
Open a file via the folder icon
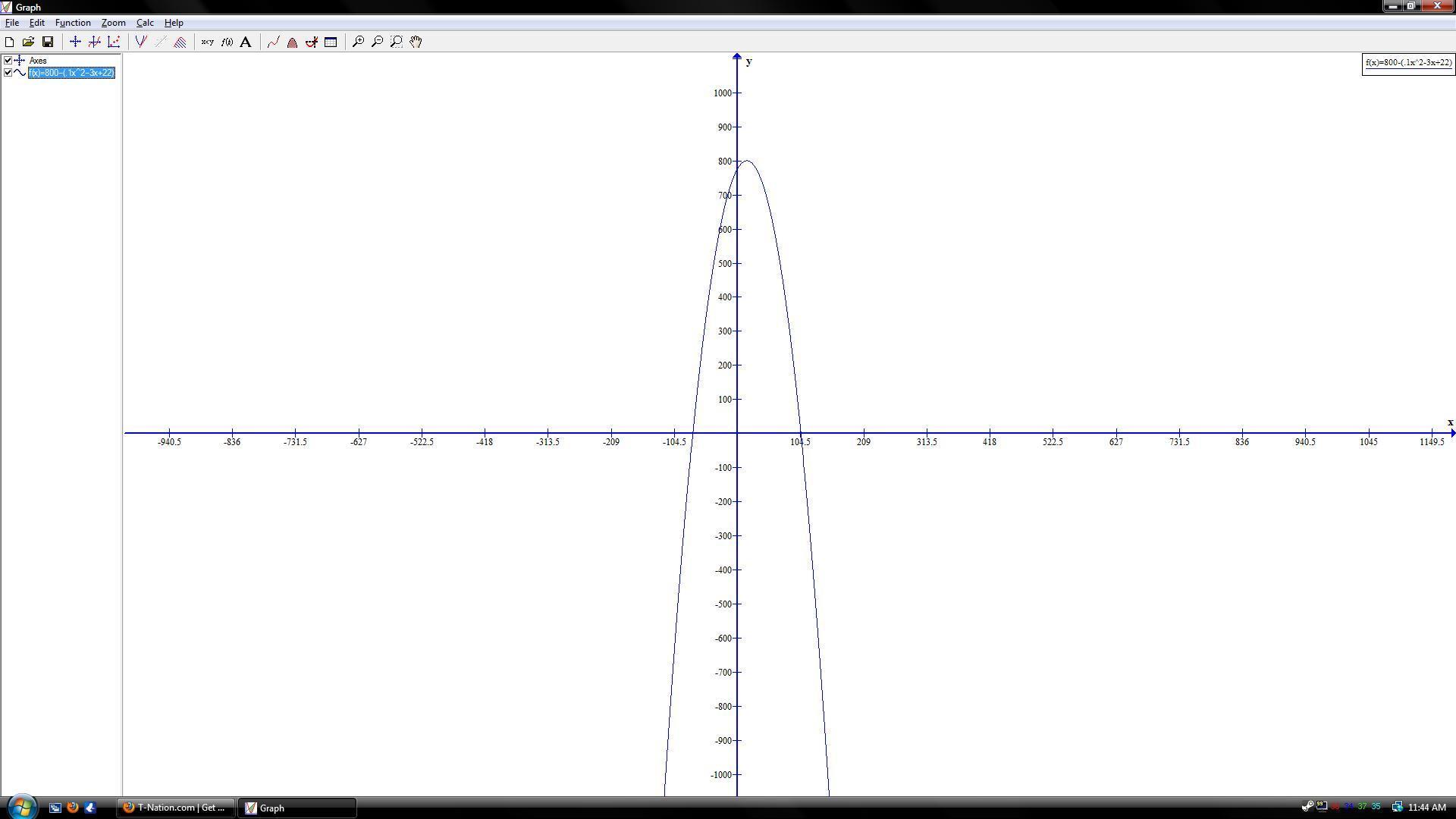[28, 42]
